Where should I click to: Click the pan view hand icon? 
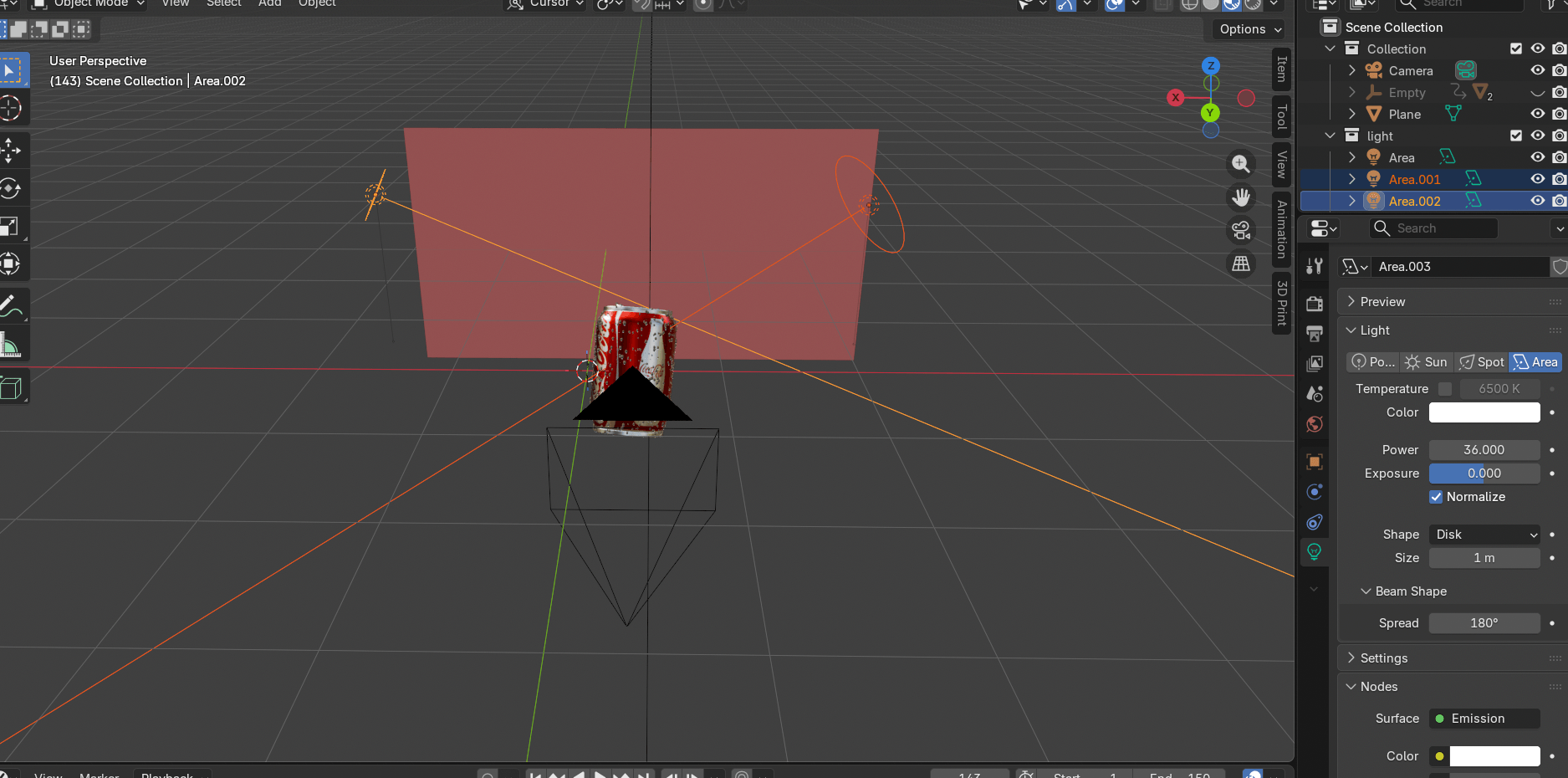tap(1241, 197)
